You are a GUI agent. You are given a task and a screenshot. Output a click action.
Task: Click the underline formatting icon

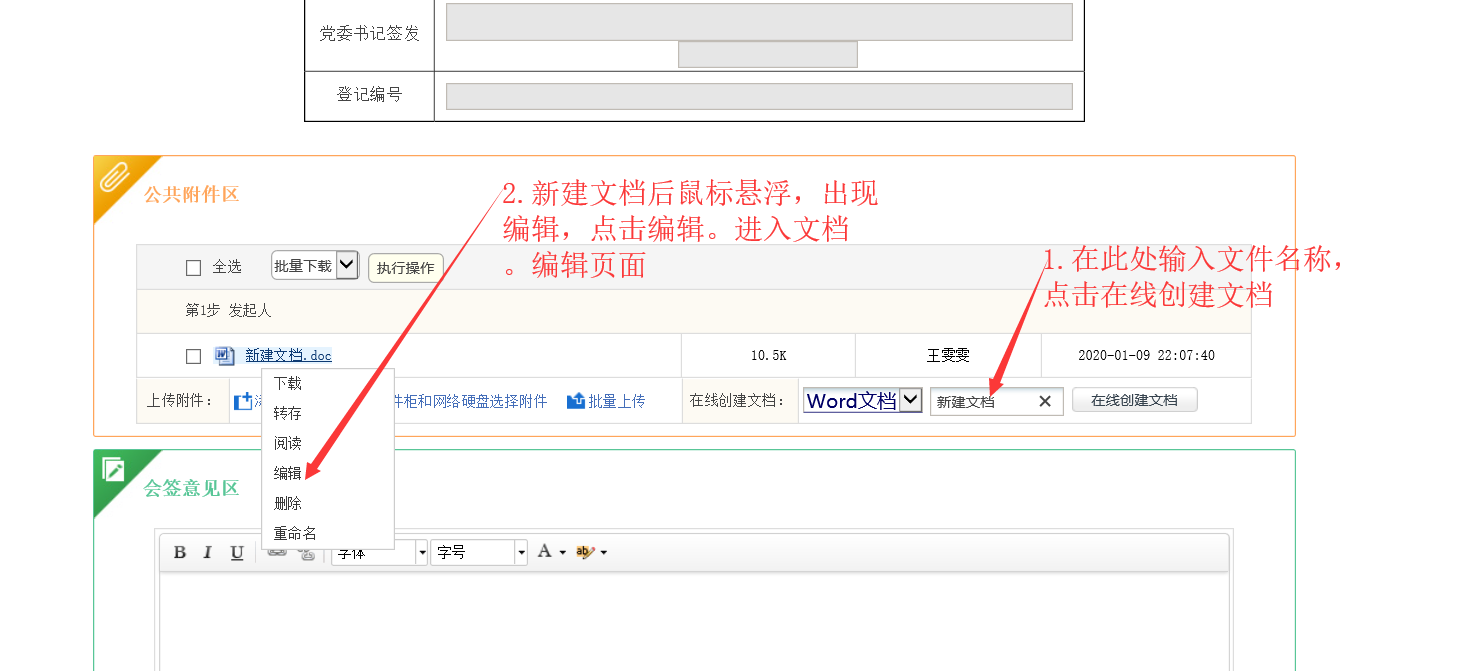pos(237,552)
